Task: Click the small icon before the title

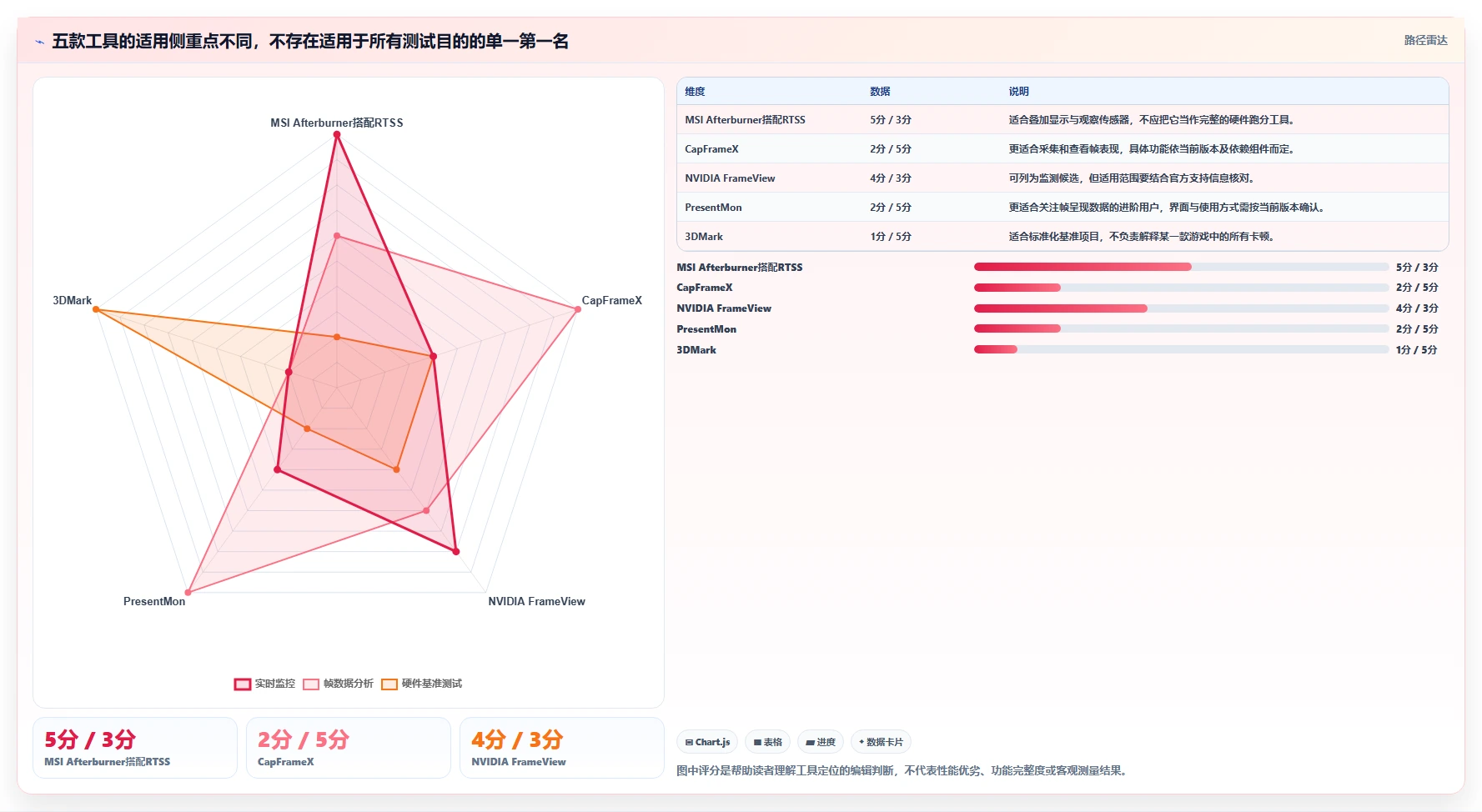Action: (39, 42)
